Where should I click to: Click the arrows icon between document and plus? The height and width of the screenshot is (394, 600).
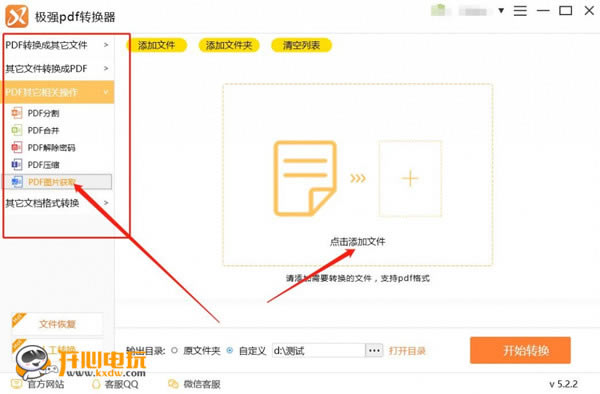358,178
